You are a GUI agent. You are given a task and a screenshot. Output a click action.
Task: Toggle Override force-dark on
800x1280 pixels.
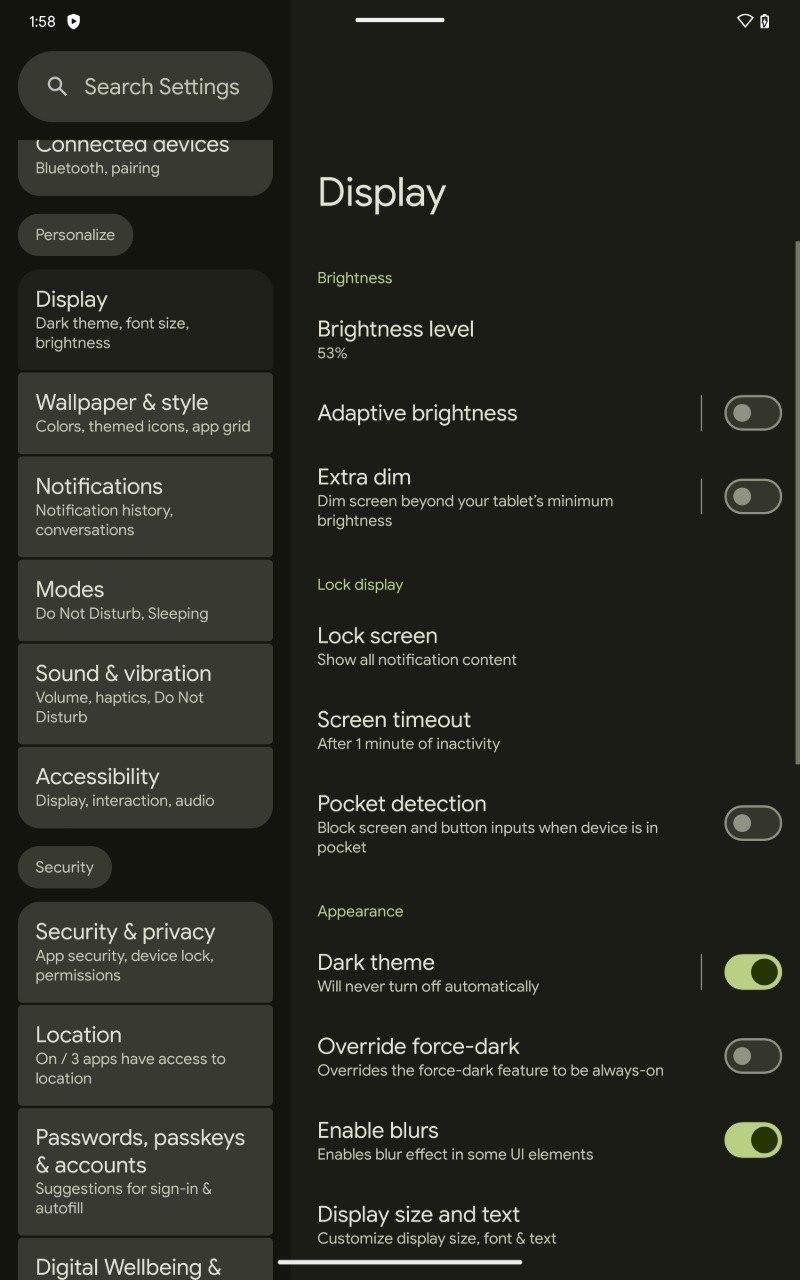pyautogui.click(x=752, y=1056)
